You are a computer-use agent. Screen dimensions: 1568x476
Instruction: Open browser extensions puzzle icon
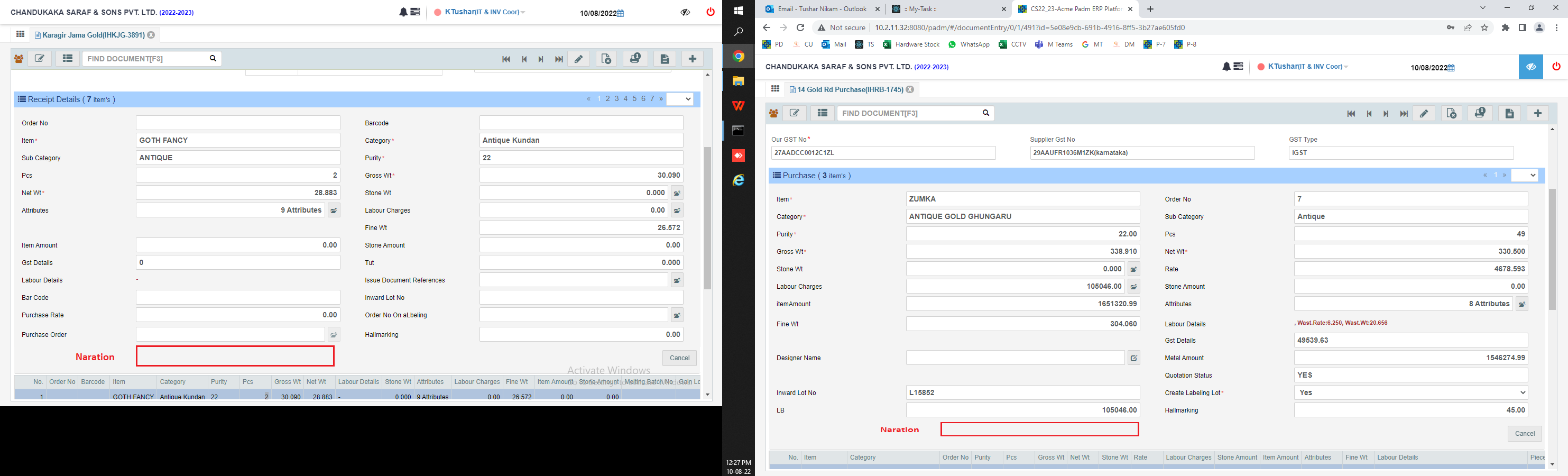pyautogui.click(x=1505, y=28)
